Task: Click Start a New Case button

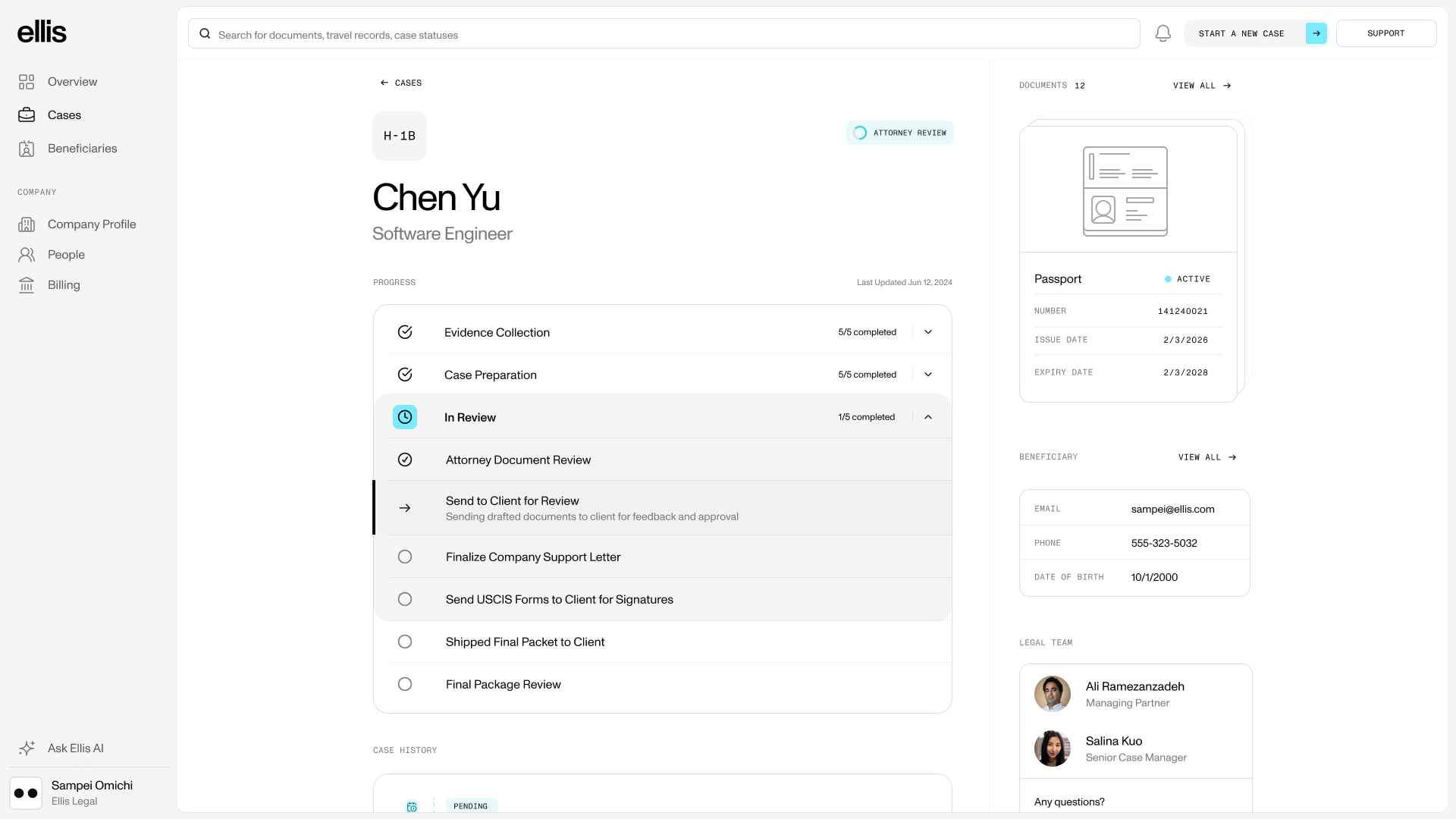Action: pos(1255,33)
